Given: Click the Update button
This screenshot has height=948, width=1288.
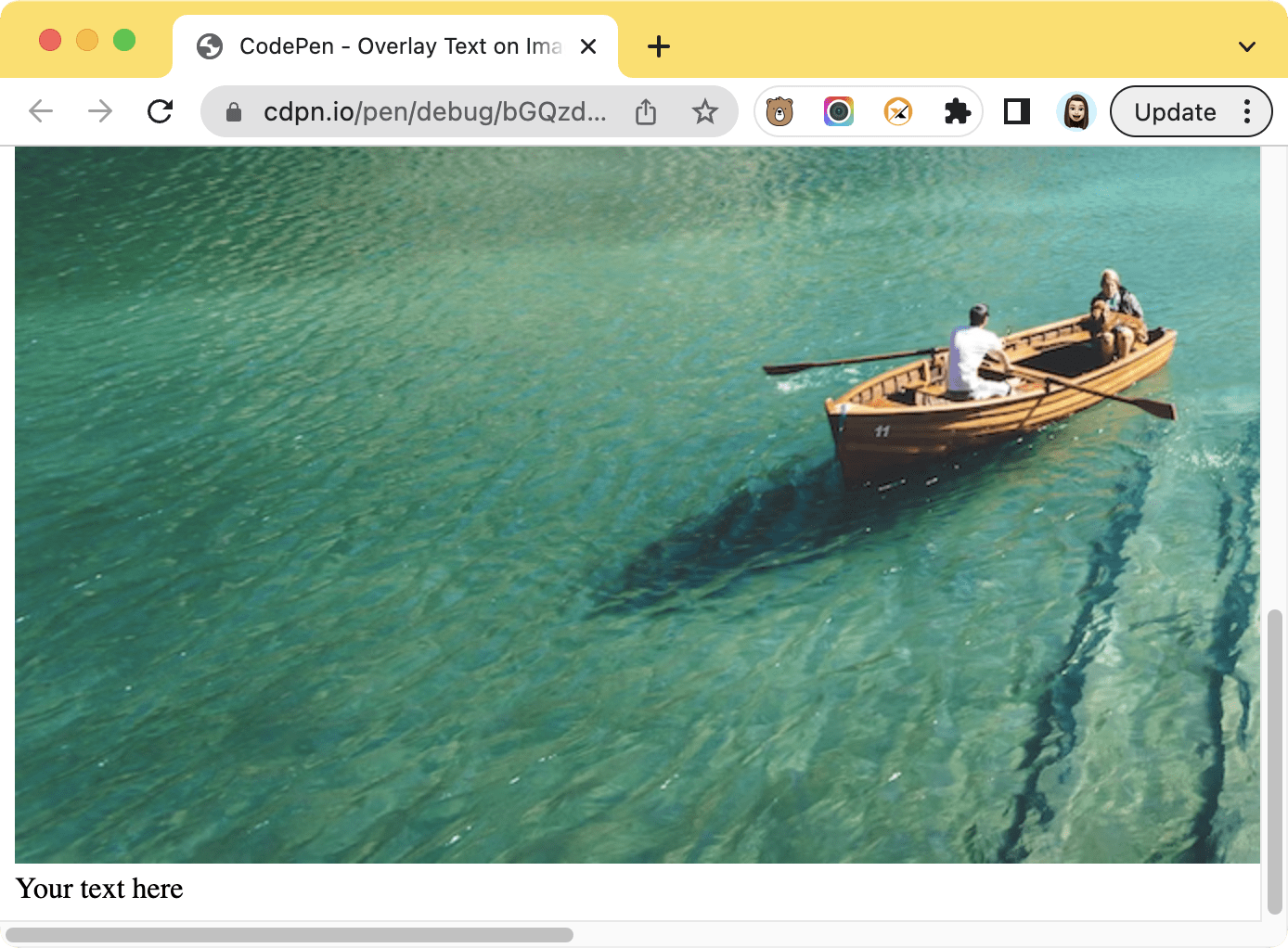Looking at the screenshot, I should tap(1175, 111).
